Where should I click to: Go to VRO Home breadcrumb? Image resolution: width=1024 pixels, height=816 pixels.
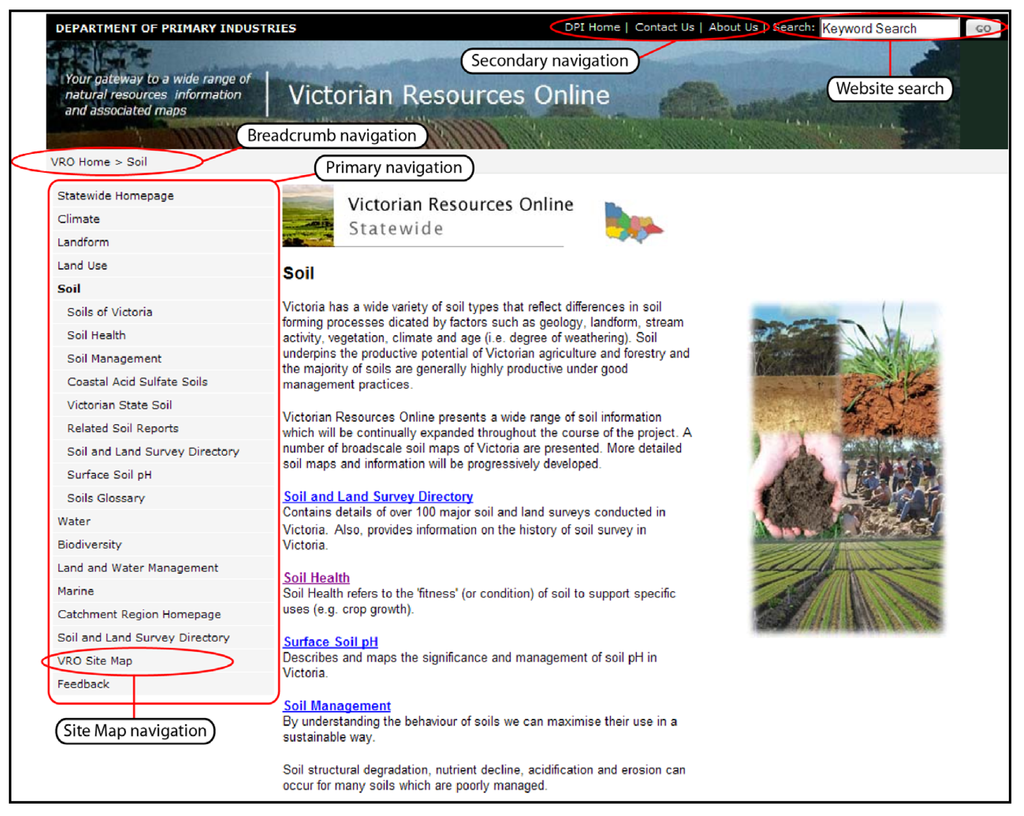tap(80, 162)
